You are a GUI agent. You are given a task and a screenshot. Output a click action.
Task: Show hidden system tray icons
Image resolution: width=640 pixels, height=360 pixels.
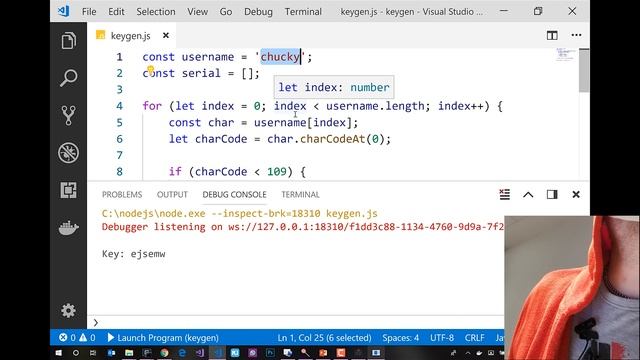coord(468,353)
